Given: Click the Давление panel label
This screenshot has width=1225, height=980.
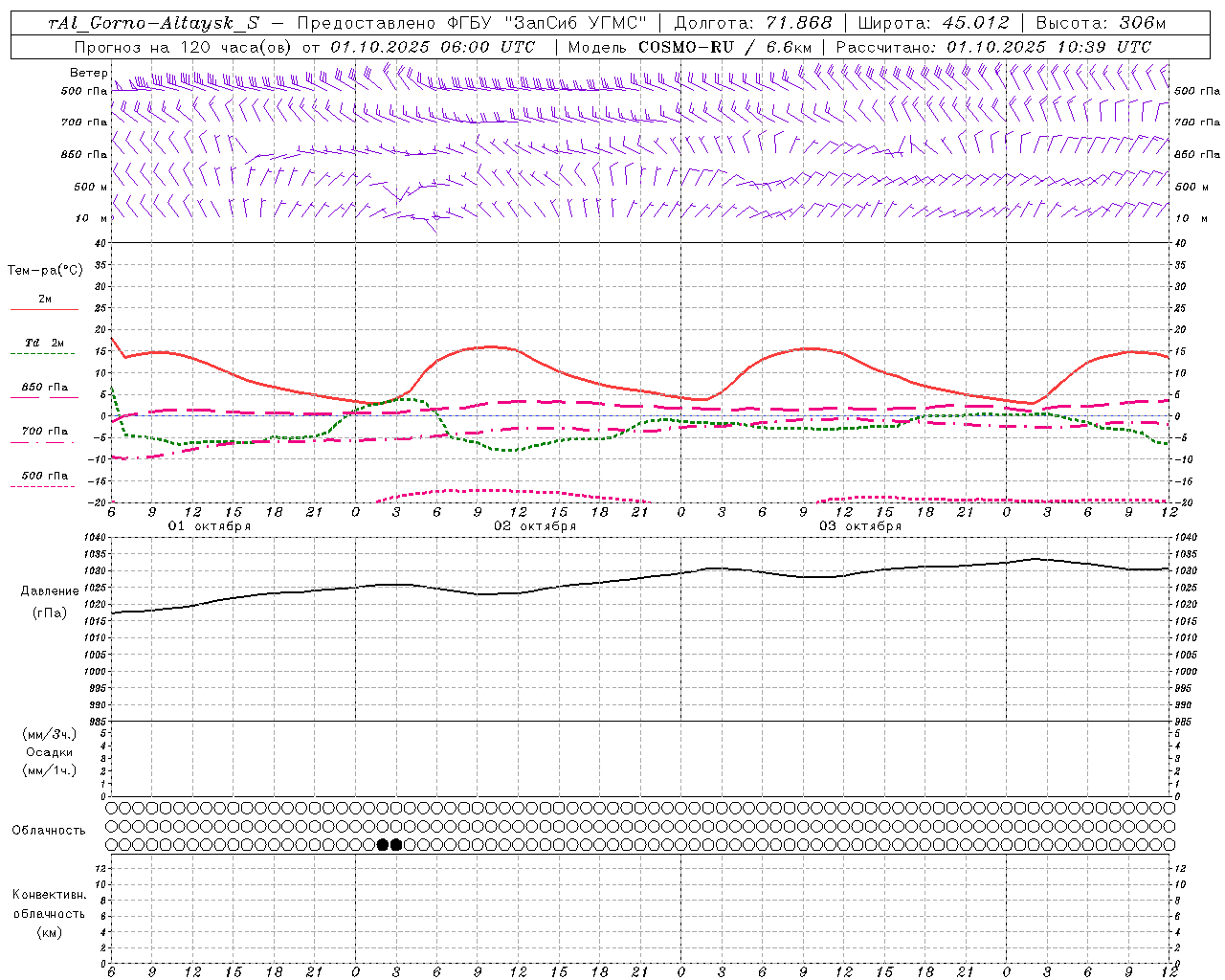Looking at the screenshot, I should 50,591.
